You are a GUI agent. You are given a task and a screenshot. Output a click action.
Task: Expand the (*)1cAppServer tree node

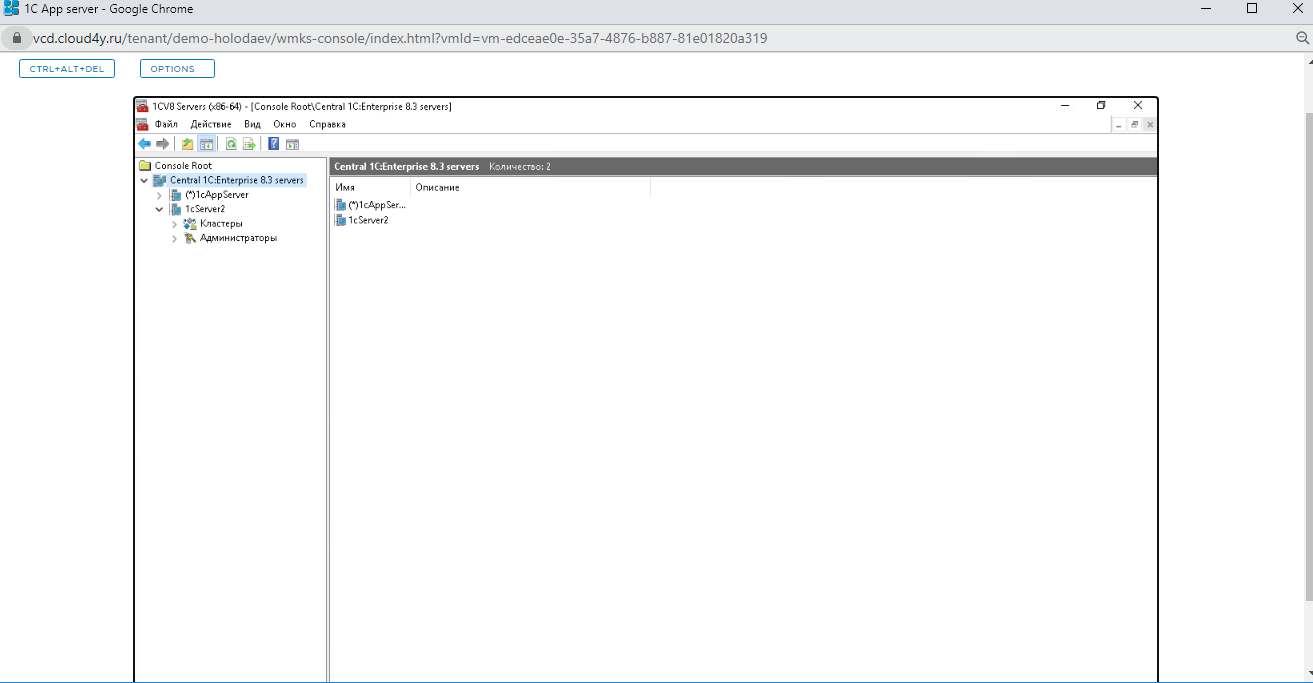click(x=159, y=195)
